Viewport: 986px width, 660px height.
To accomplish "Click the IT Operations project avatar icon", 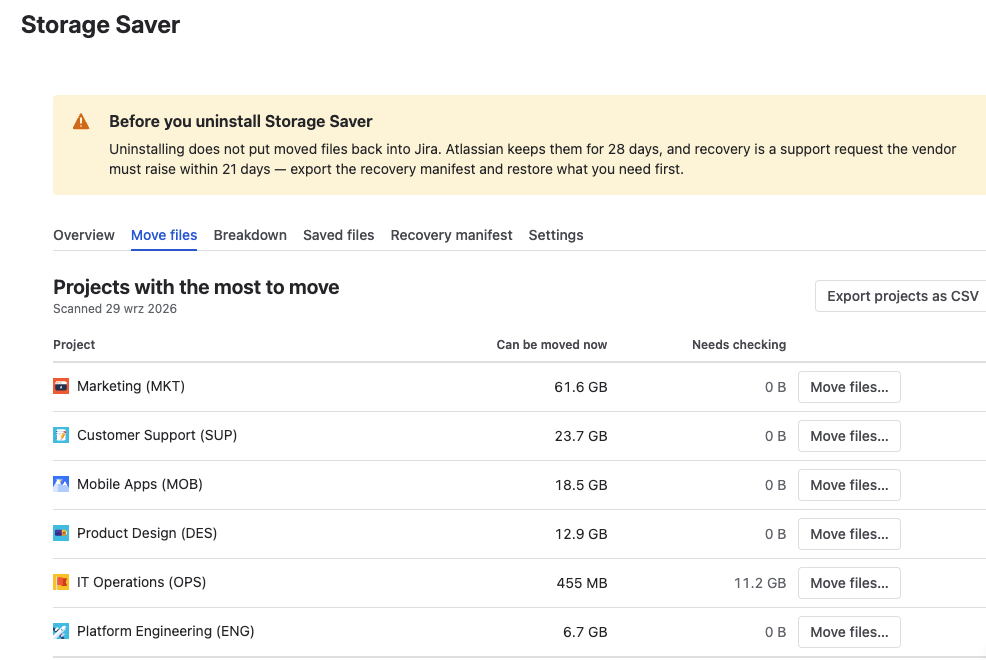I will 61,582.
